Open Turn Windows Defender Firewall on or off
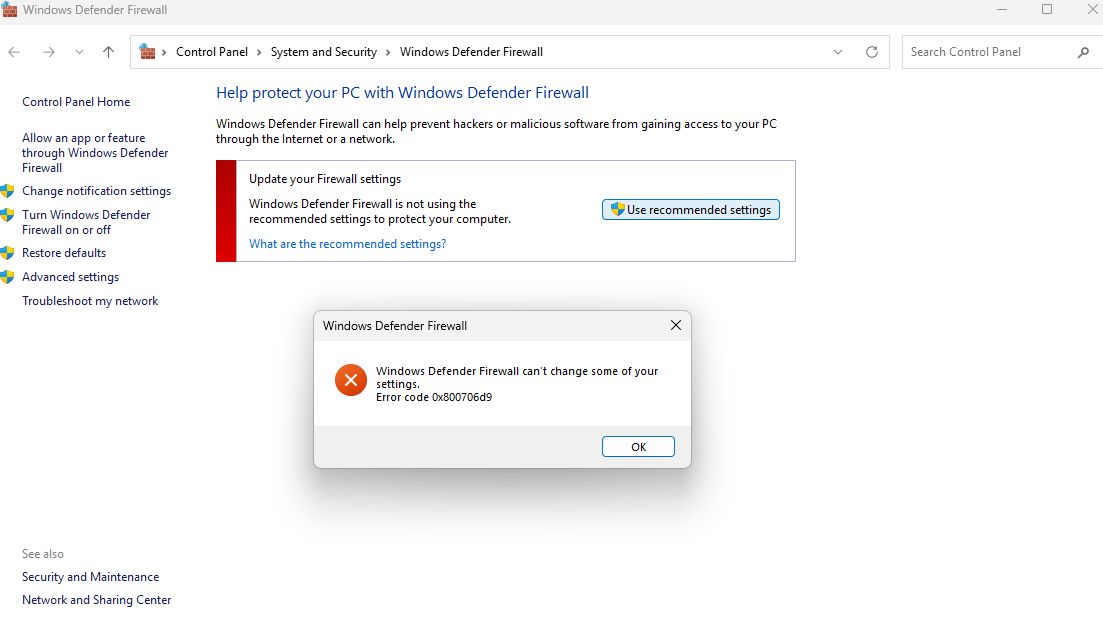Viewport: 1103px width, 618px height. (x=86, y=222)
